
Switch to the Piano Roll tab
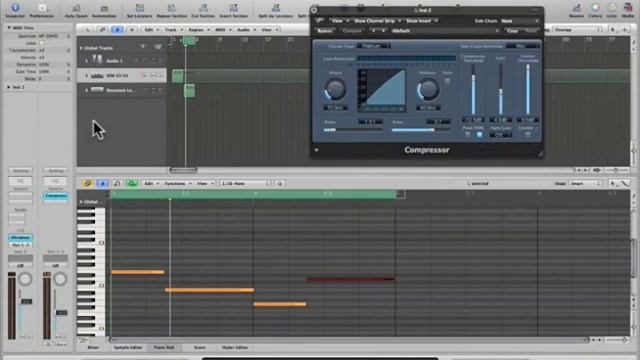tap(164, 347)
